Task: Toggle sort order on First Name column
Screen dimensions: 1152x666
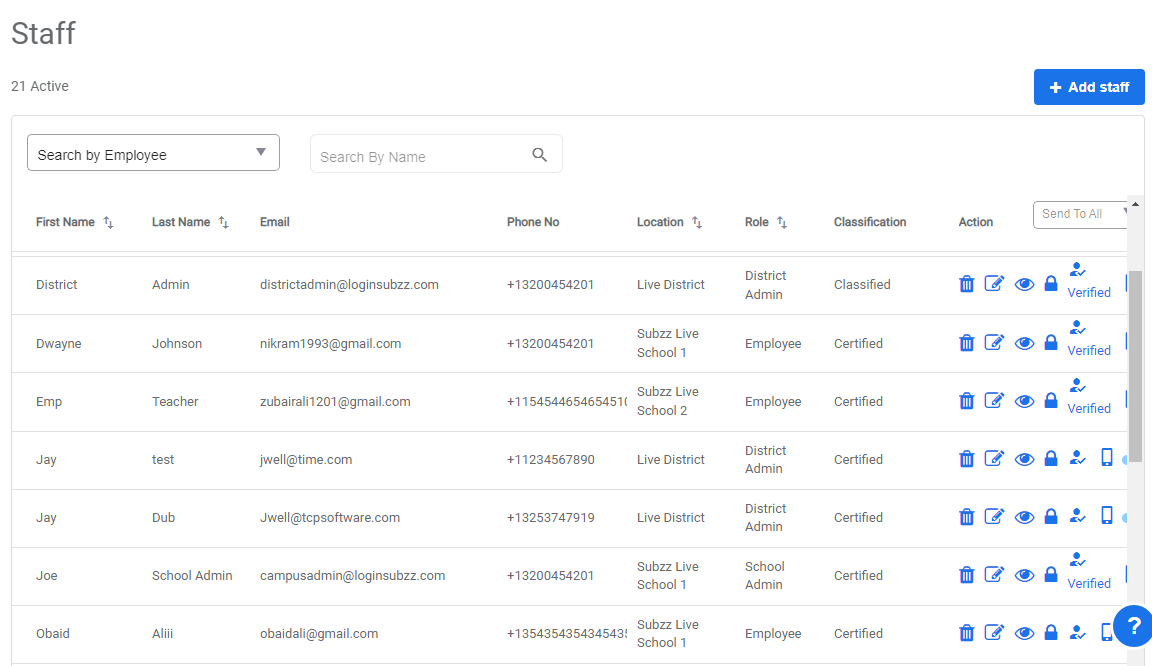Action: click(110, 222)
